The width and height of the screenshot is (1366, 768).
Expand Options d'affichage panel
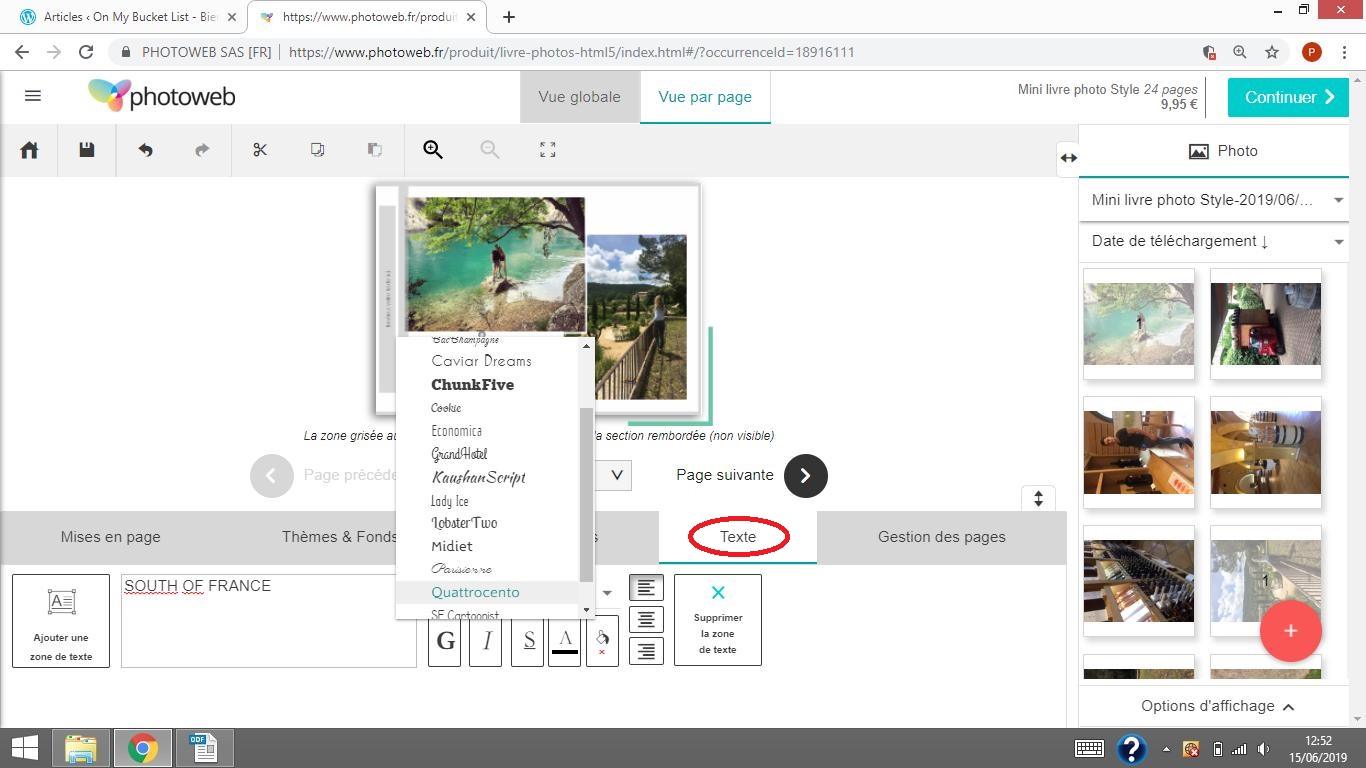click(1216, 706)
